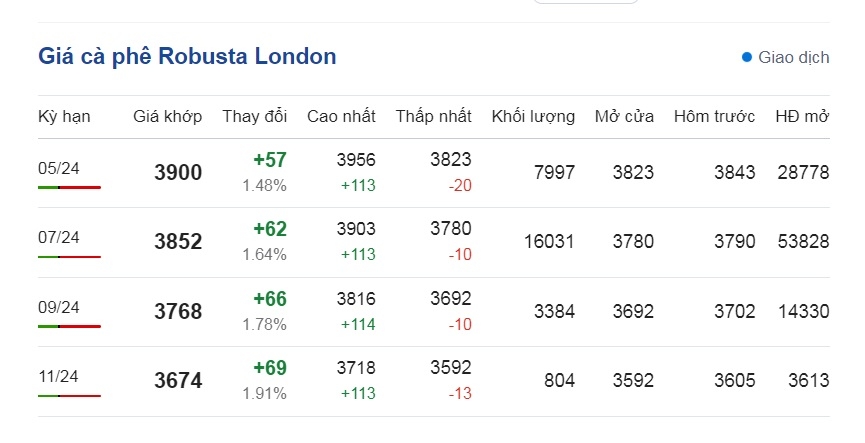Sort by the Giá khớp column header
The image size is (865, 443).
click(x=168, y=116)
